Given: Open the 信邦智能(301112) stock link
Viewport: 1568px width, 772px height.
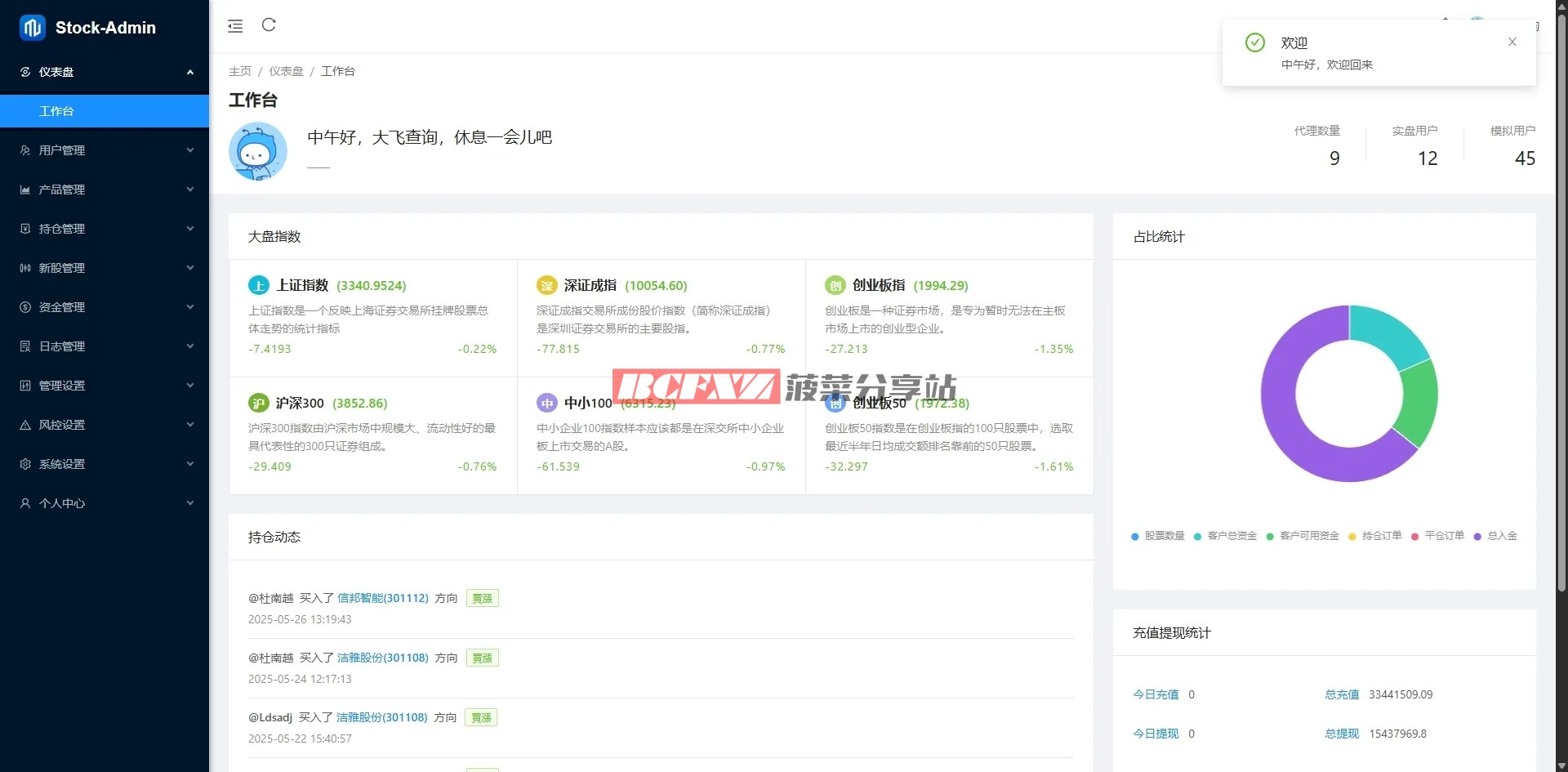Looking at the screenshot, I should [x=382, y=598].
